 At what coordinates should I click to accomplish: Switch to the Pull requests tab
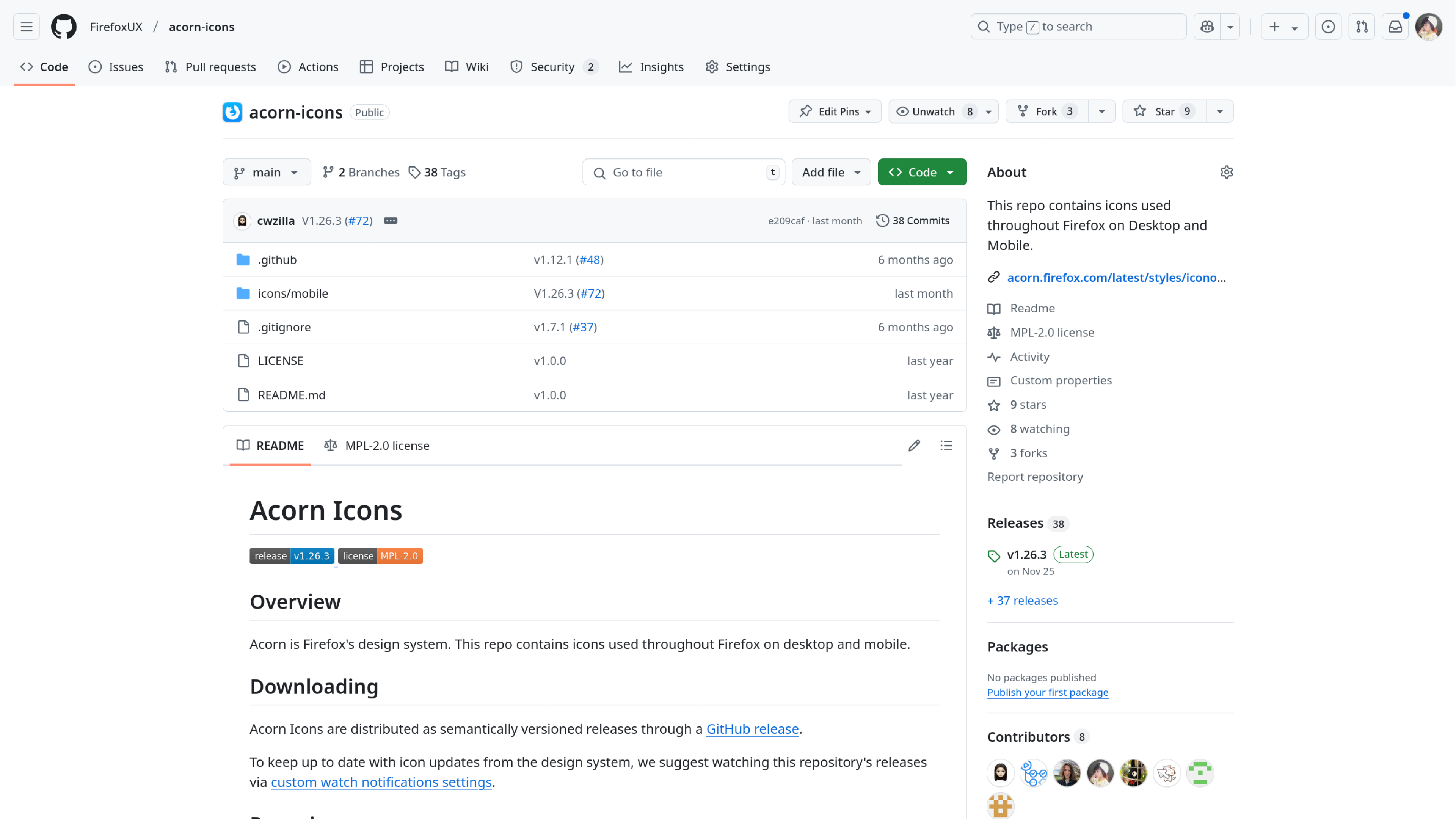(x=210, y=67)
